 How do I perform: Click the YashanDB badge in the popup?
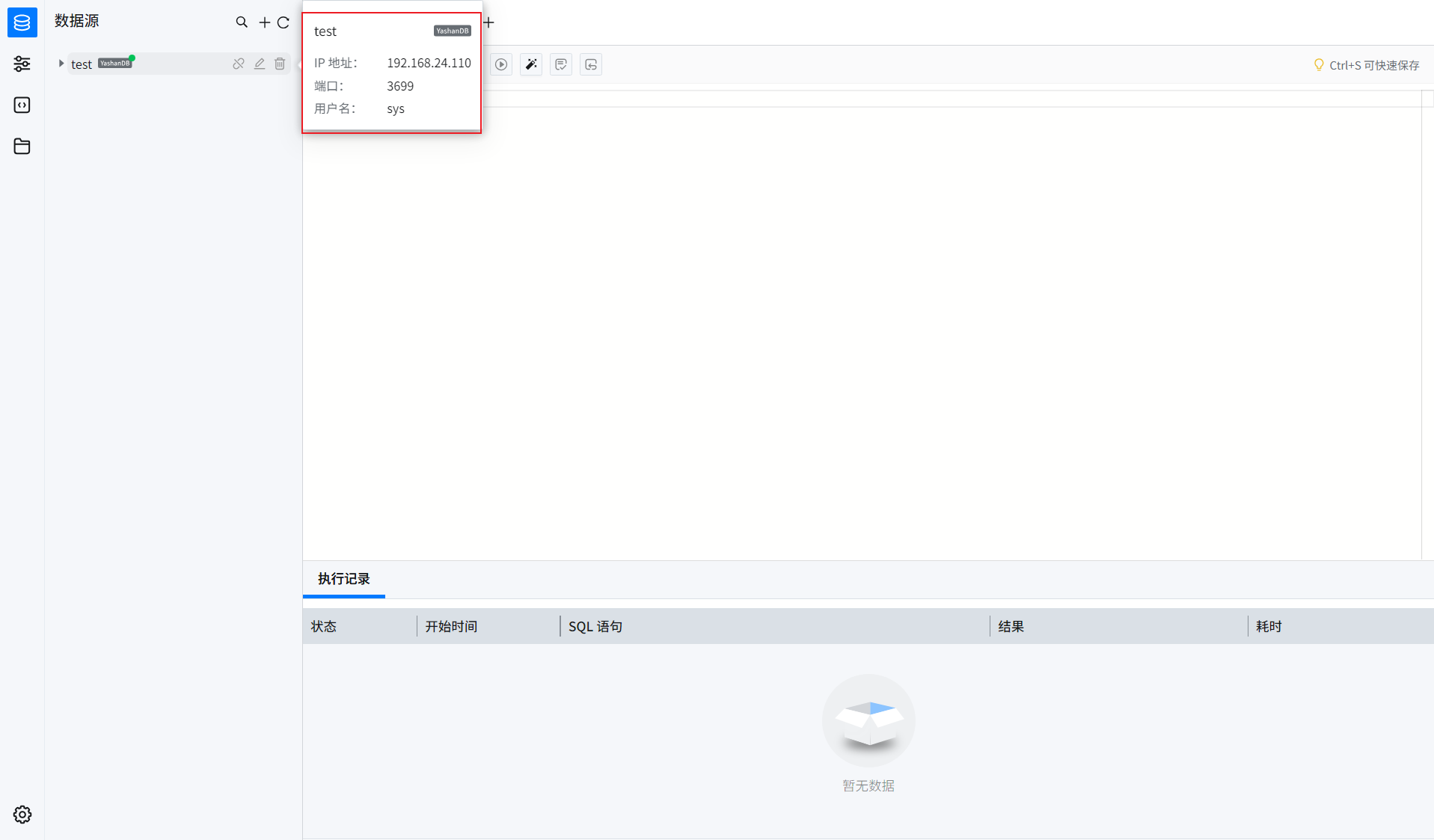coord(453,31)
